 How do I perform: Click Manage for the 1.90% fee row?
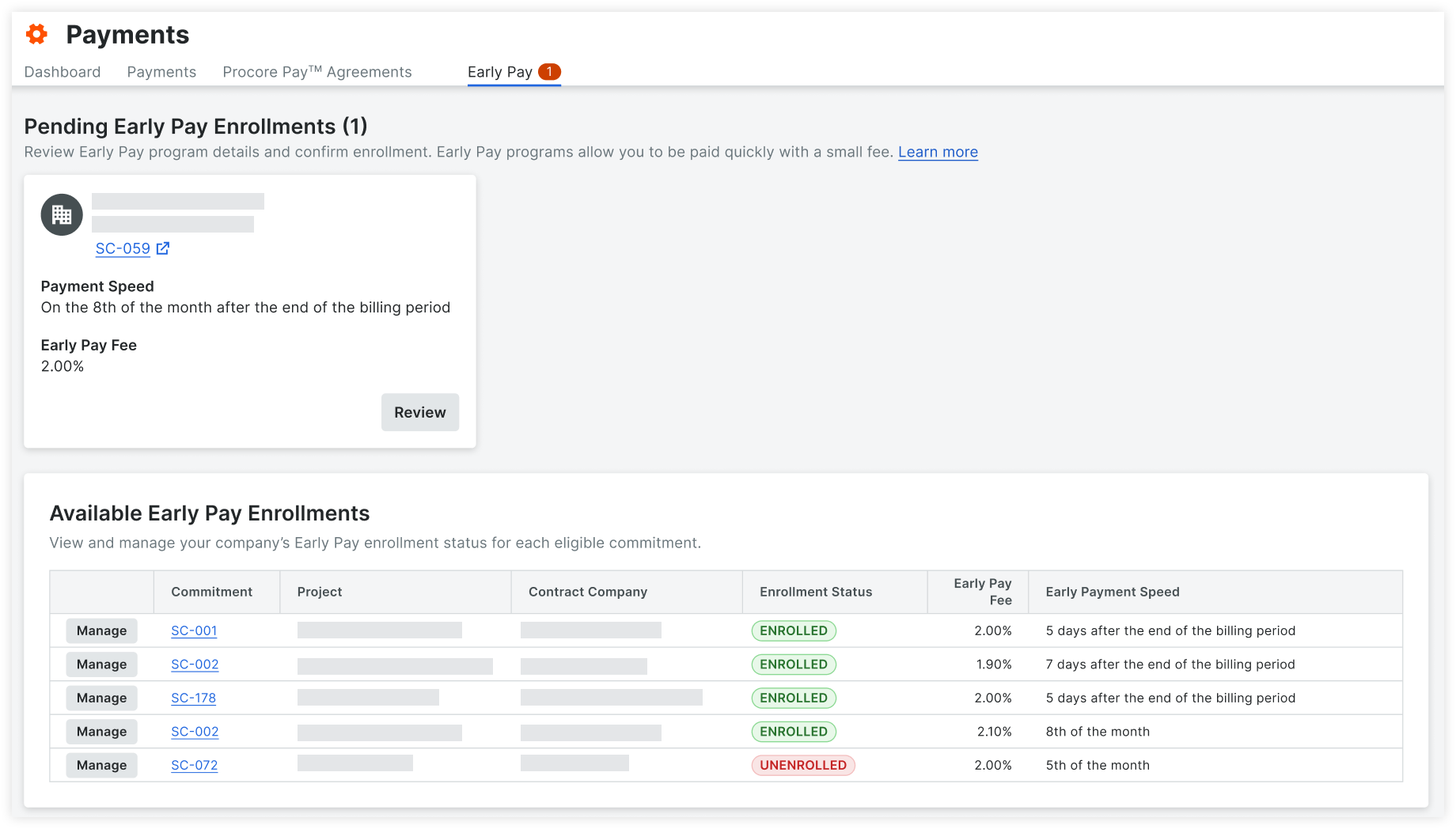[101, 664]
